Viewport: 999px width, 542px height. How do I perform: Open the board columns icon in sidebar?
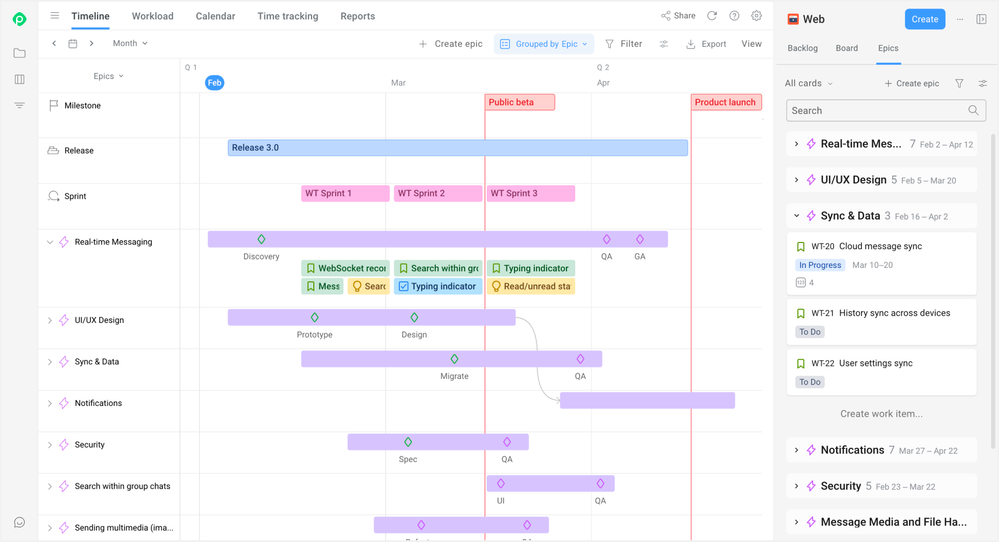[x=19, y=79]
